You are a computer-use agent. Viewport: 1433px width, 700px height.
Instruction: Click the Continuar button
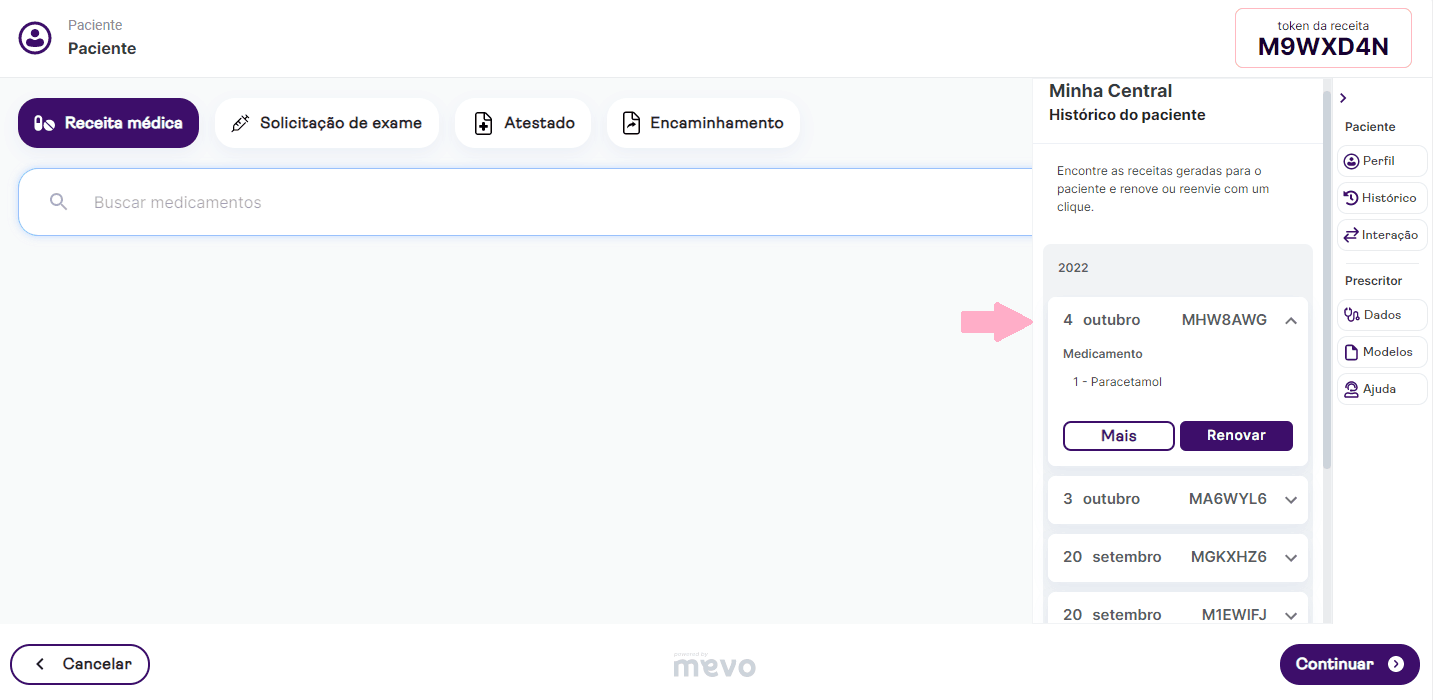tap(1349, 664)
